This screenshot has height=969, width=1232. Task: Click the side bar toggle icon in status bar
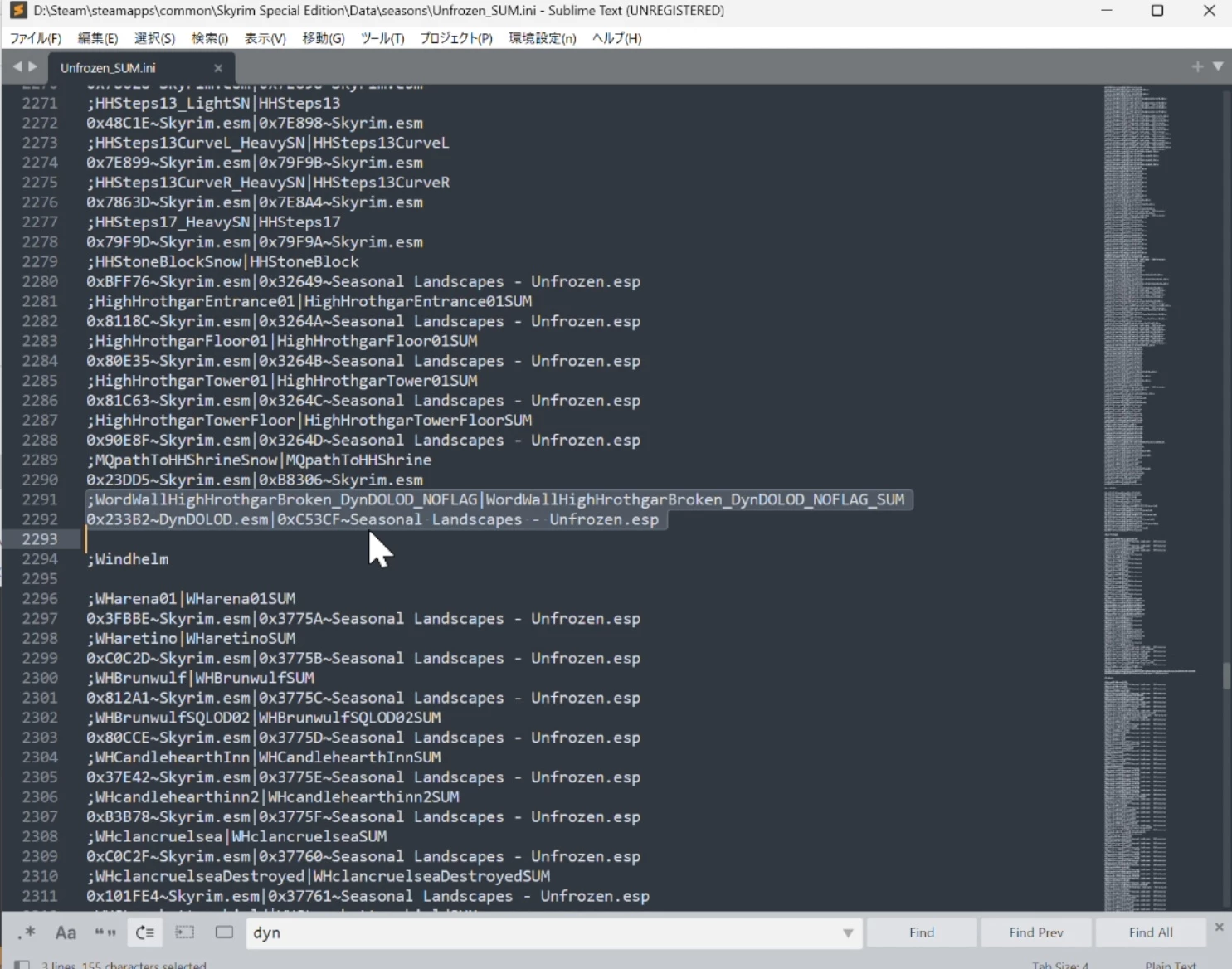point(22,965)
